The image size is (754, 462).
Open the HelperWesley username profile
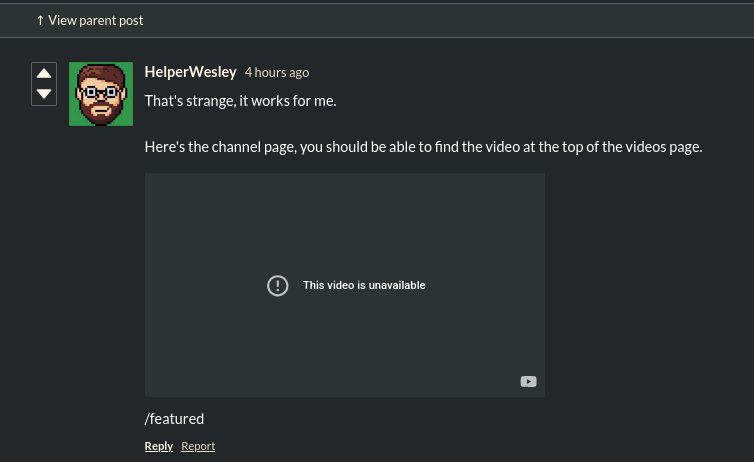(190, 72)
